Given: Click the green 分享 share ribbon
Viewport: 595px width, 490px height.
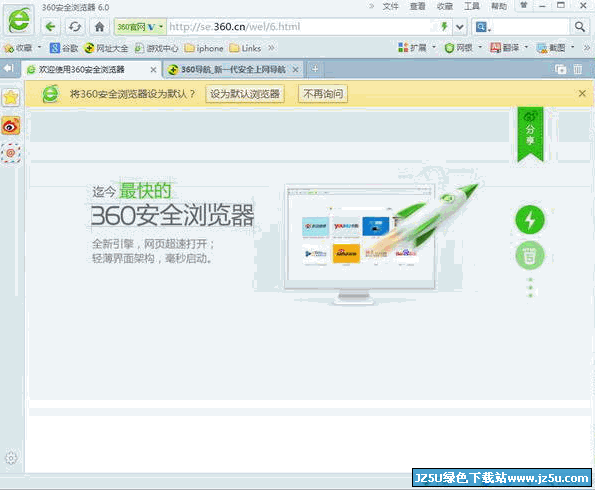Looking at the screenshot, I should click(x=530, y=134).
